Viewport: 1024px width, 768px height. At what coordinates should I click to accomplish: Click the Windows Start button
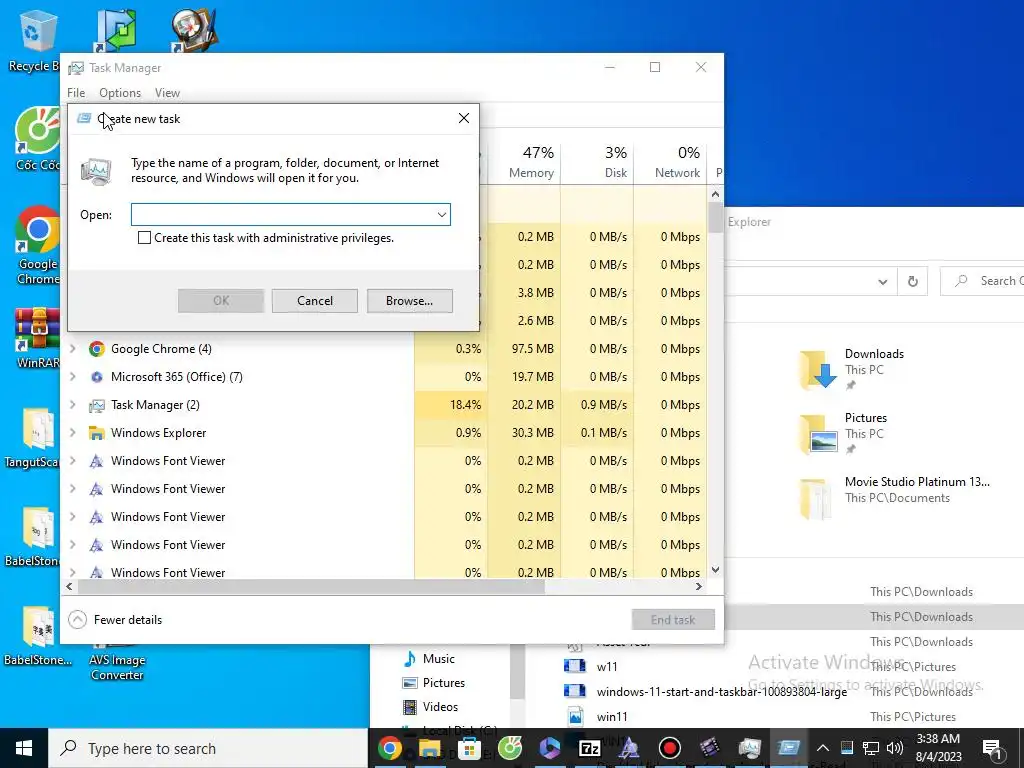(x=24, y=748)
